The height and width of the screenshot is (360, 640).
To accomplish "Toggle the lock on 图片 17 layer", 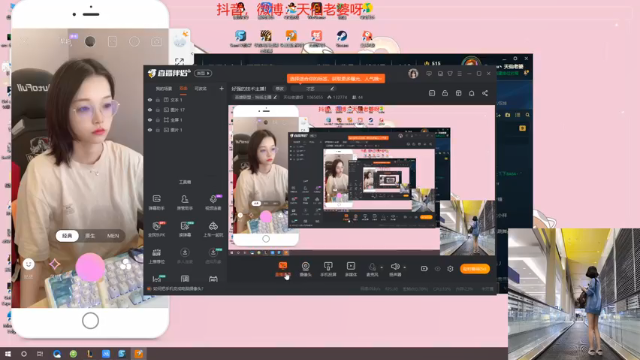I will [158, 110].
